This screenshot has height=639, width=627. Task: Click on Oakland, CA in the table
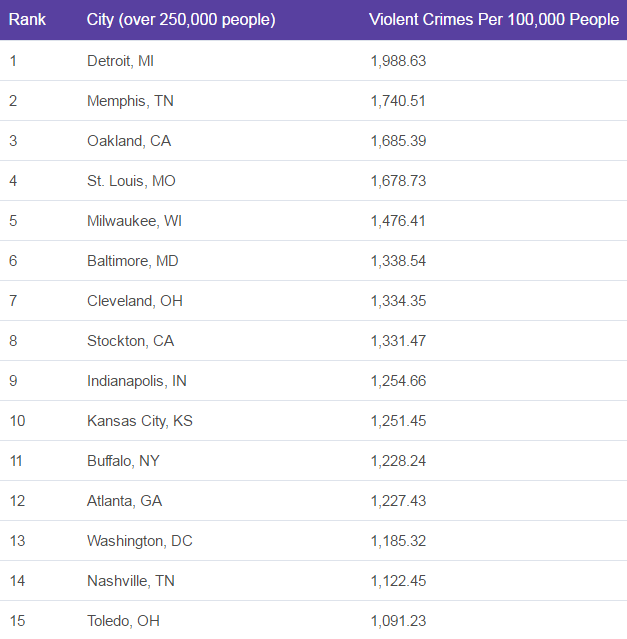(129, 141)
